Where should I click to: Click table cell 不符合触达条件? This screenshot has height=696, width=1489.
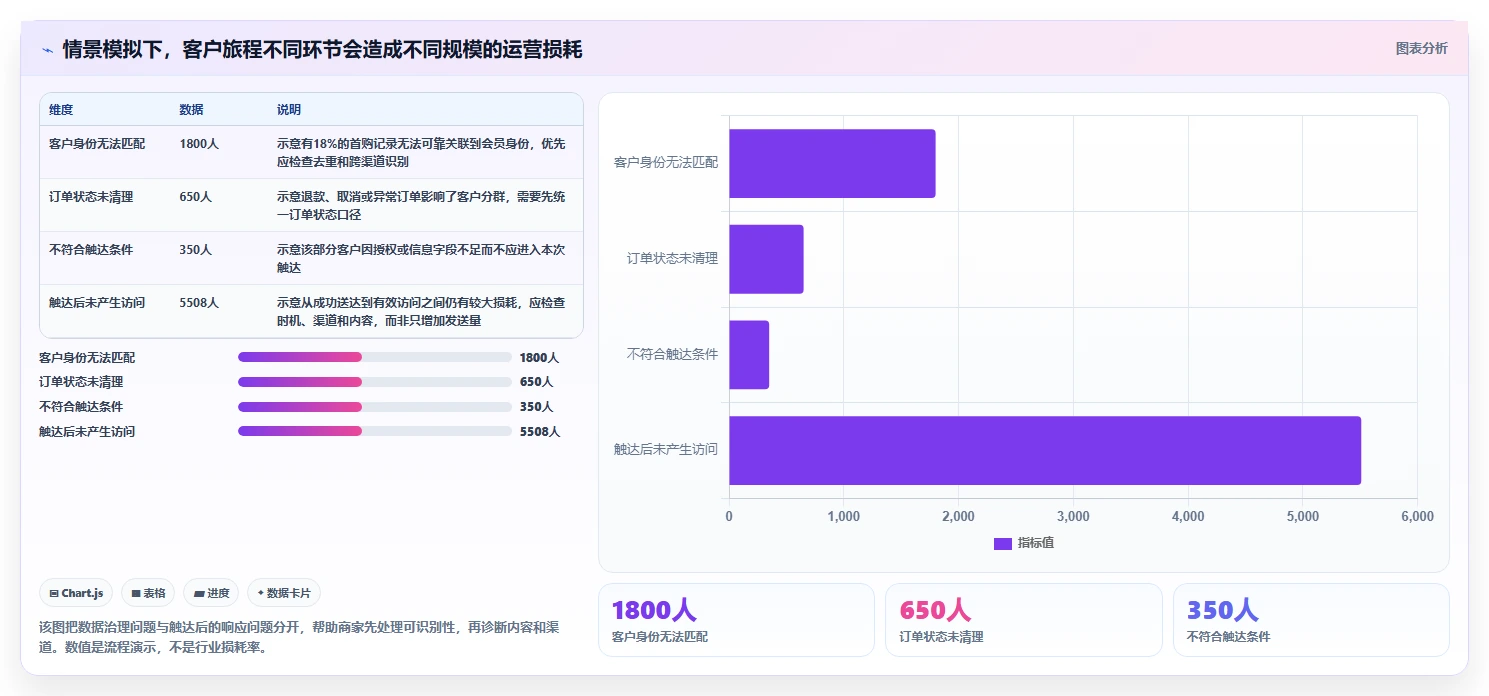pyautogui.click(x=91, y=250)
